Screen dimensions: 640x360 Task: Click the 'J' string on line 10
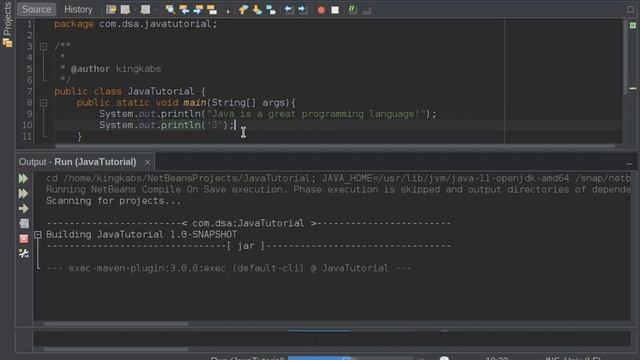point(214,125)
